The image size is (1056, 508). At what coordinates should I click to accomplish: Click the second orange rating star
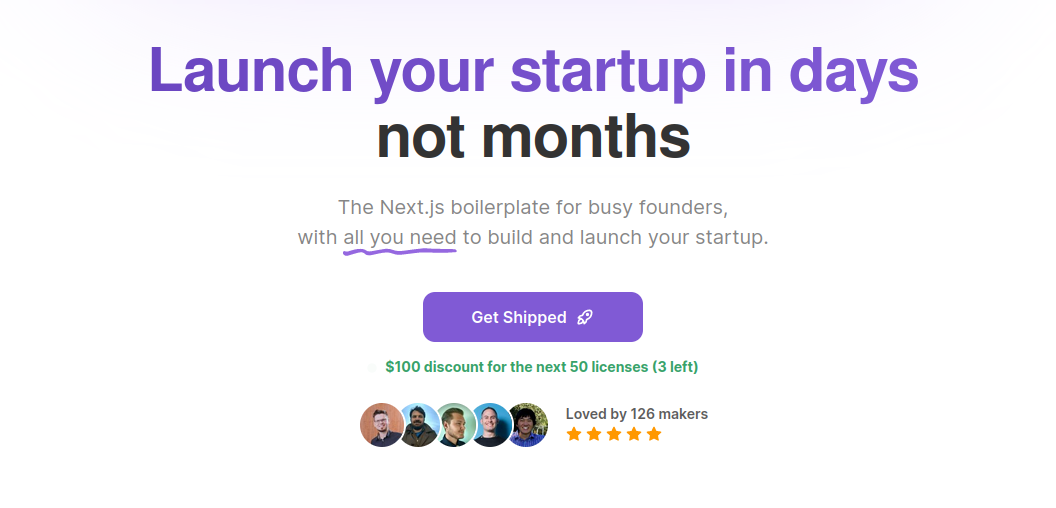594,434
